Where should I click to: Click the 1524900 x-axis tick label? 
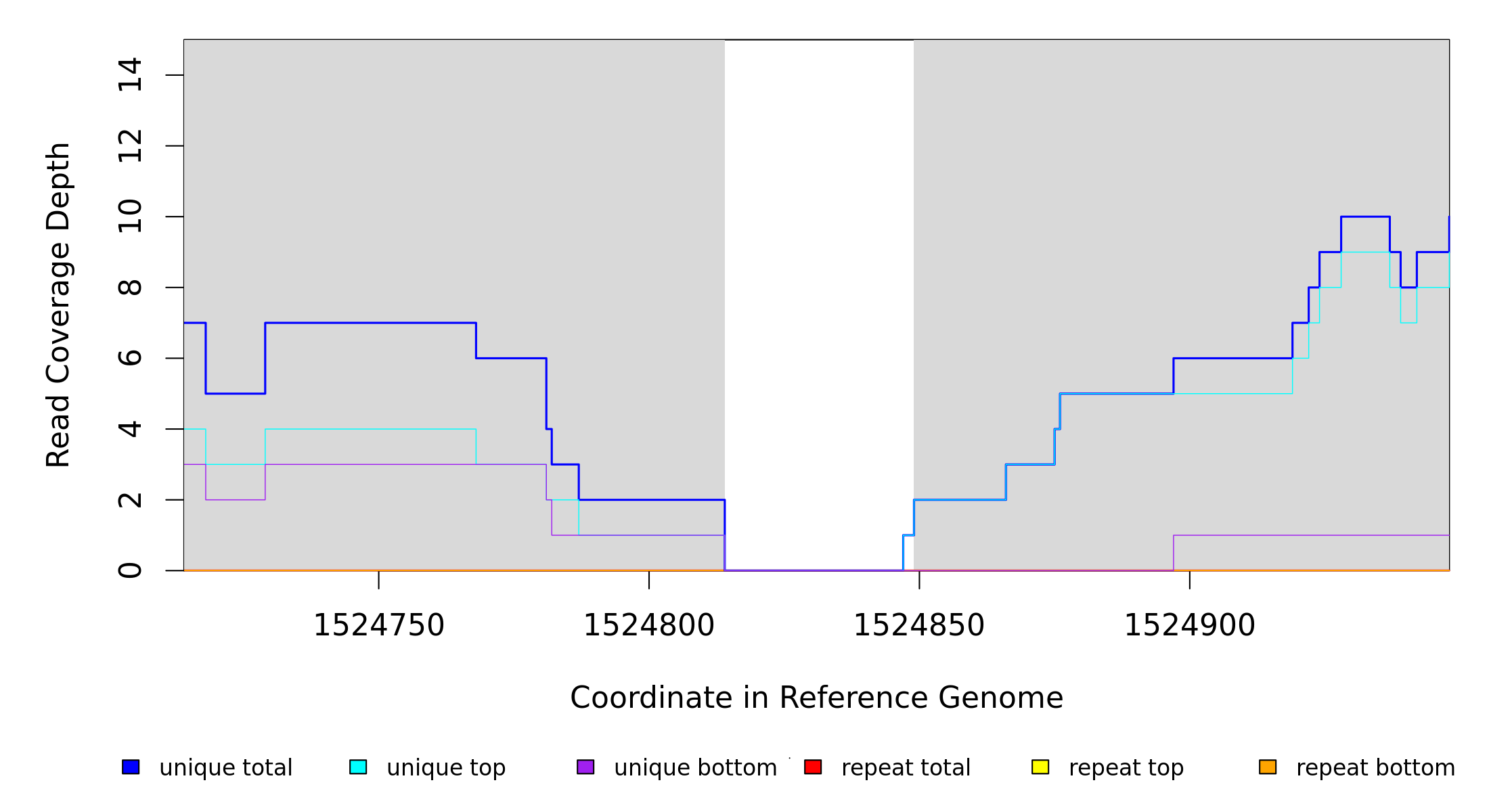1189,625
